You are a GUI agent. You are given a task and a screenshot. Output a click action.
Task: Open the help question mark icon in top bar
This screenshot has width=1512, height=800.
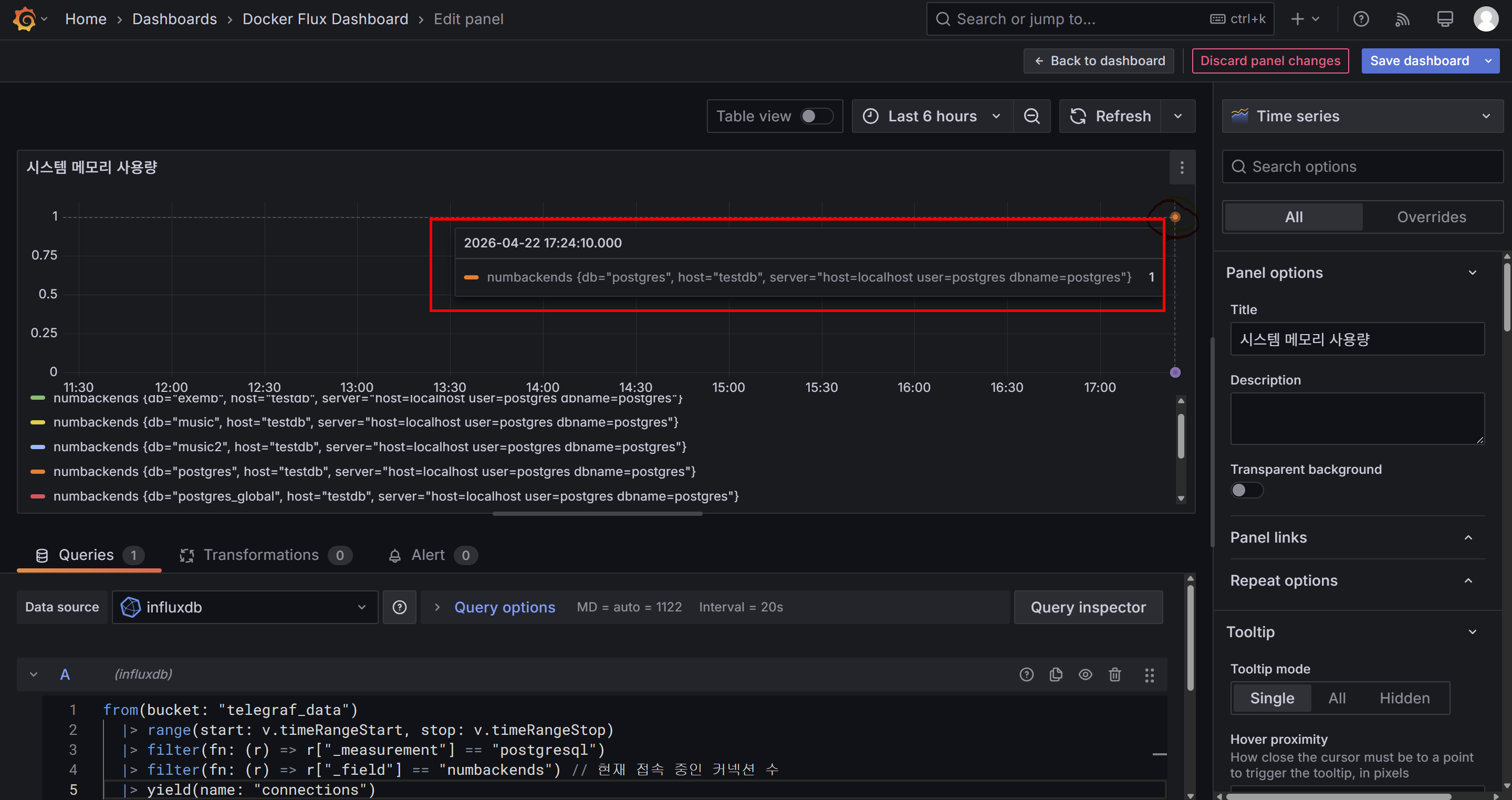[x=1361, y=19]
